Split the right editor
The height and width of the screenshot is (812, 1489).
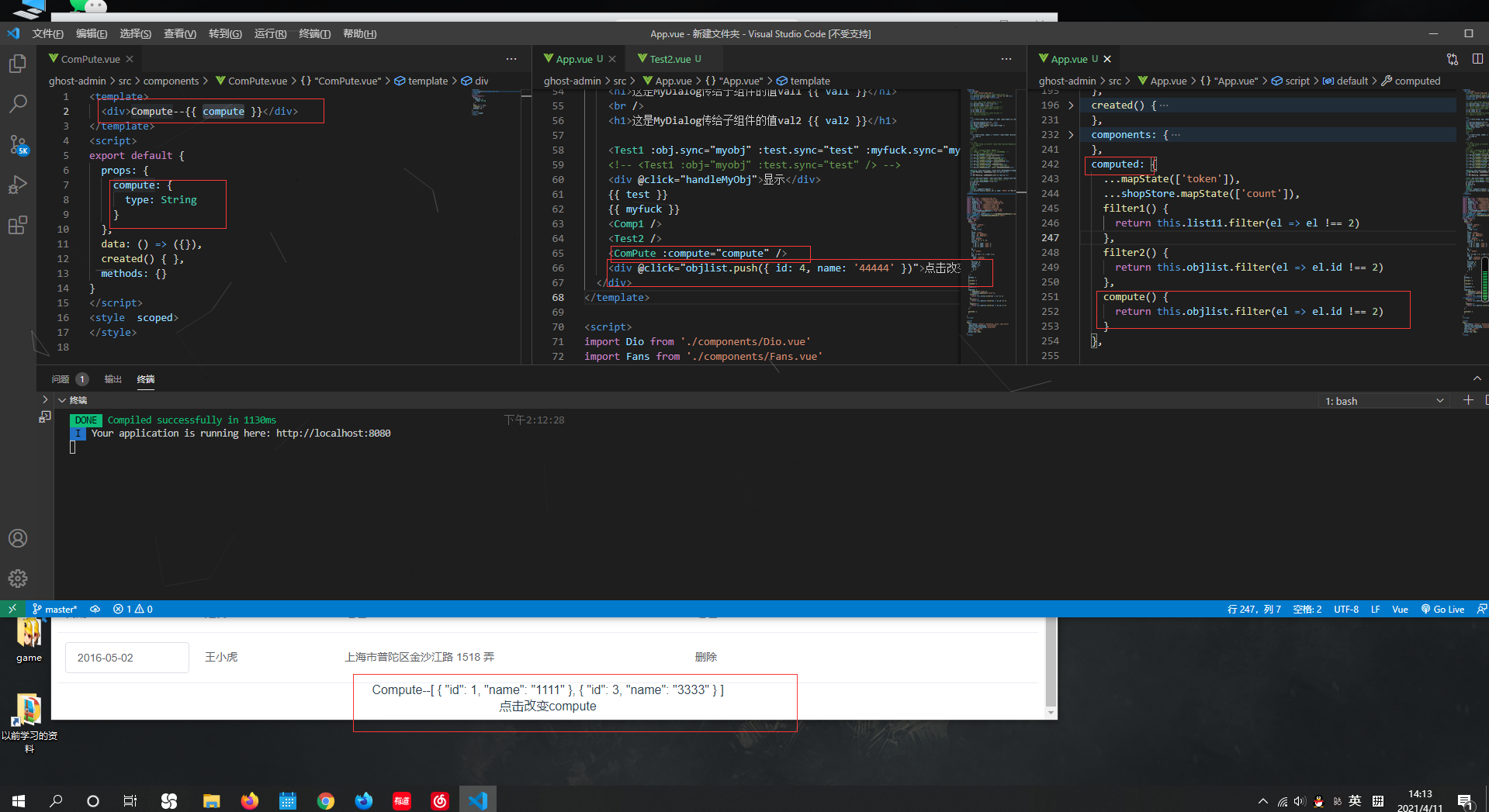[x=1477, y=59]
